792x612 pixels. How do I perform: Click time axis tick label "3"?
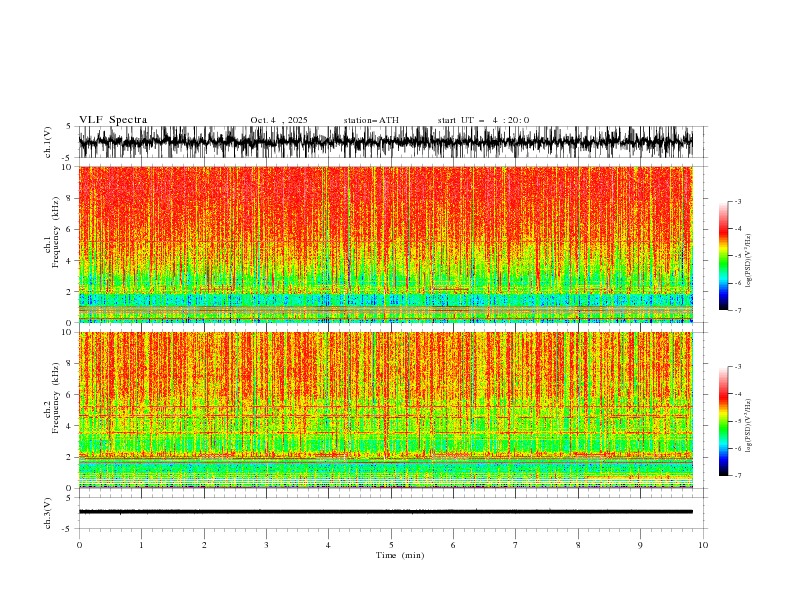click(x=266, y=545)
